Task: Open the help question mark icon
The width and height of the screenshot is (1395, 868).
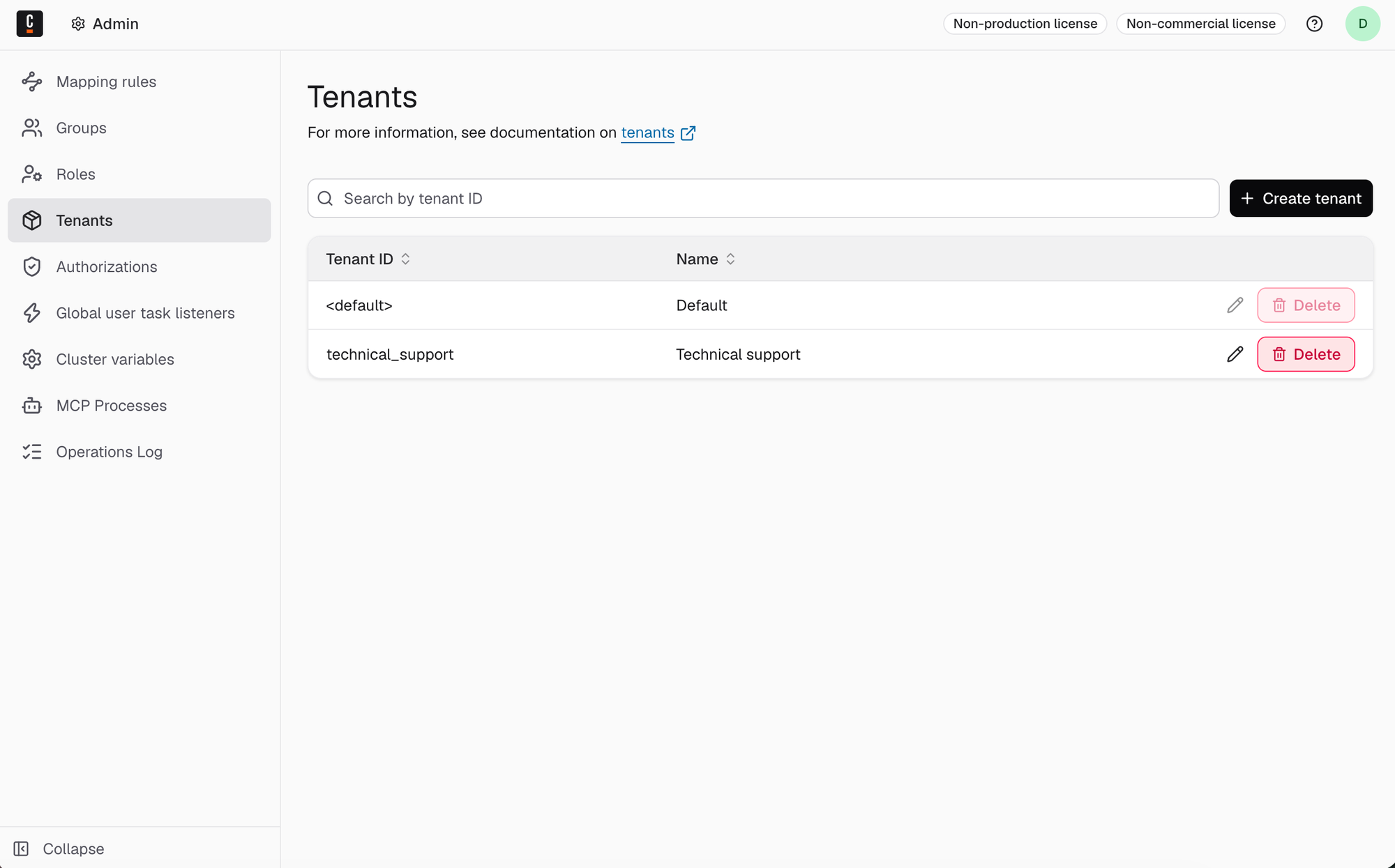Action: 1314,24
